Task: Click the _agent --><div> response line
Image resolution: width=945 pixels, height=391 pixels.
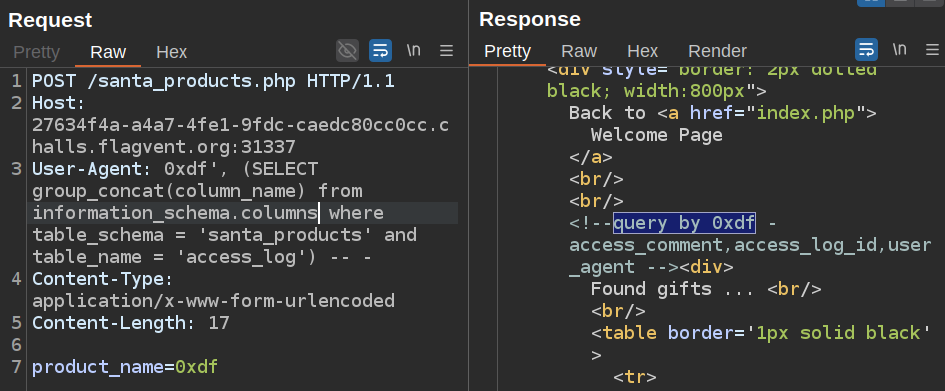Action: point(651,267)
